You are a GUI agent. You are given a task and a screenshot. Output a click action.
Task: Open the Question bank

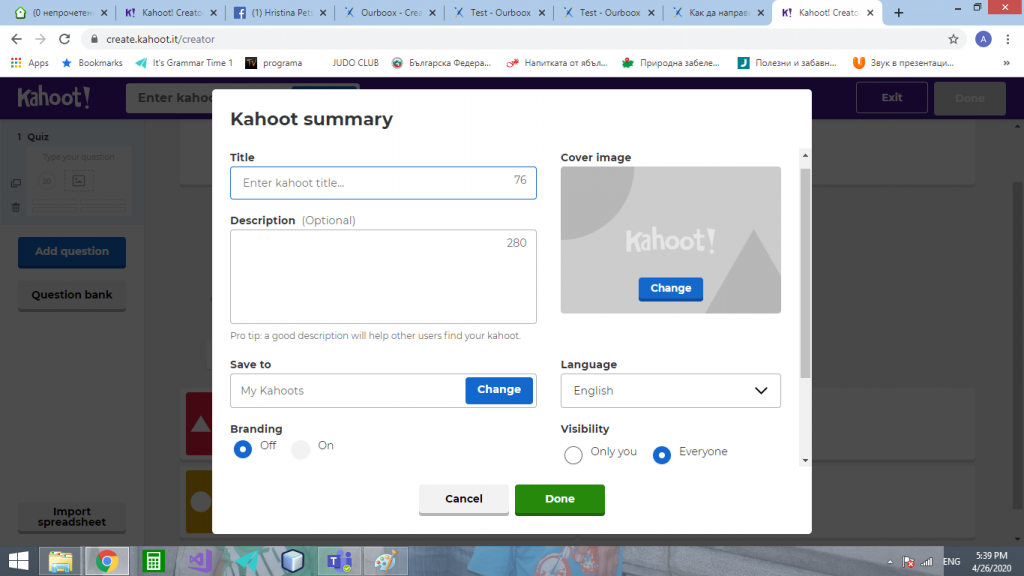72,295
